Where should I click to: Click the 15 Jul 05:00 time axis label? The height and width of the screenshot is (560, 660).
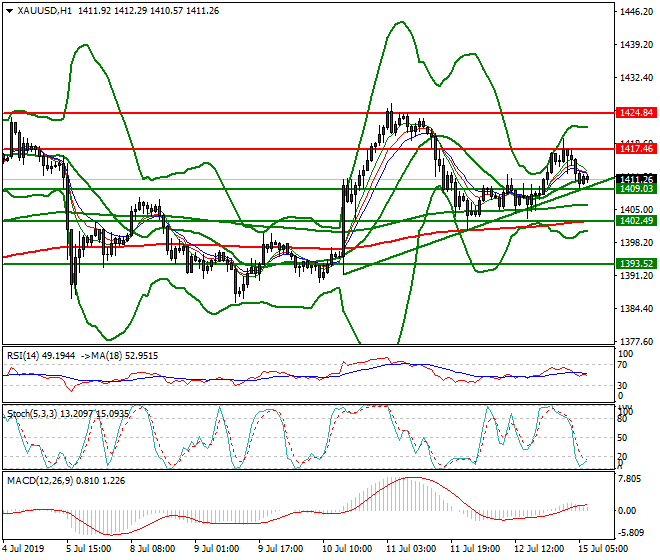click(603, 549)
